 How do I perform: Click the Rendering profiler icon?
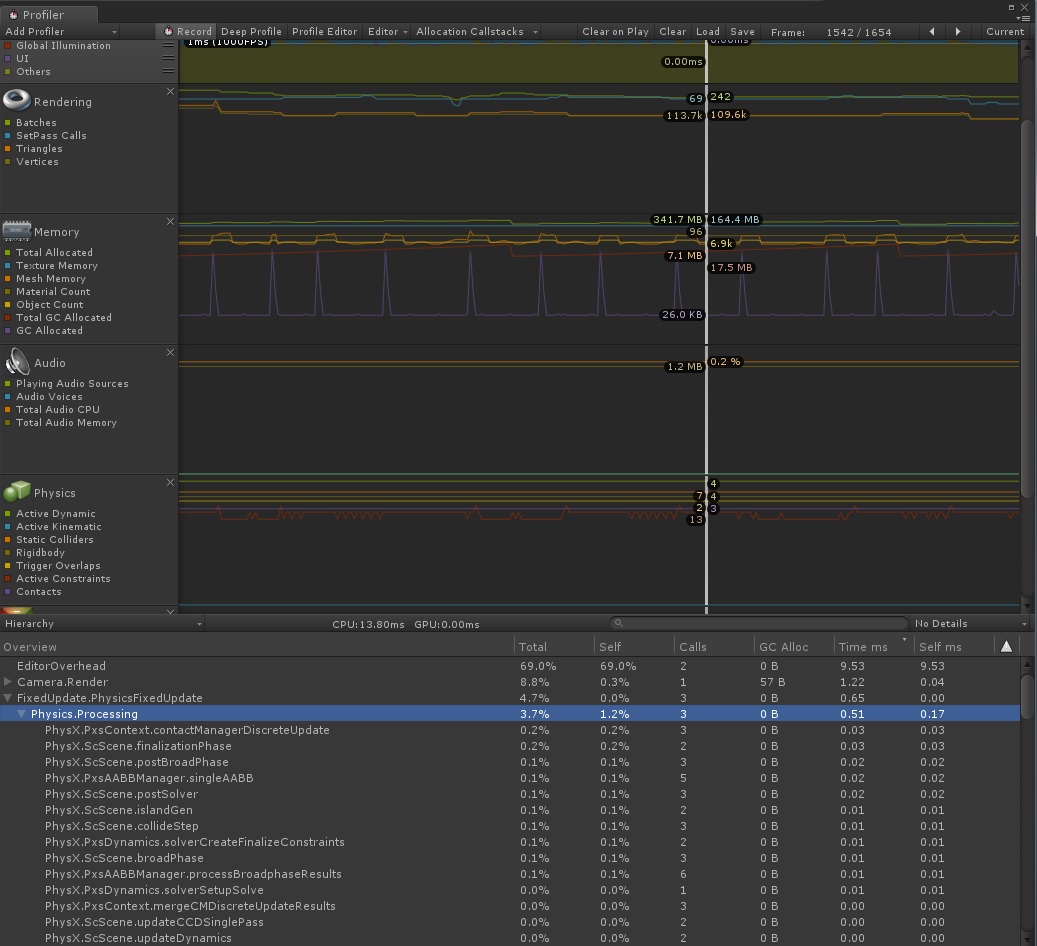[x=16, y=99]
